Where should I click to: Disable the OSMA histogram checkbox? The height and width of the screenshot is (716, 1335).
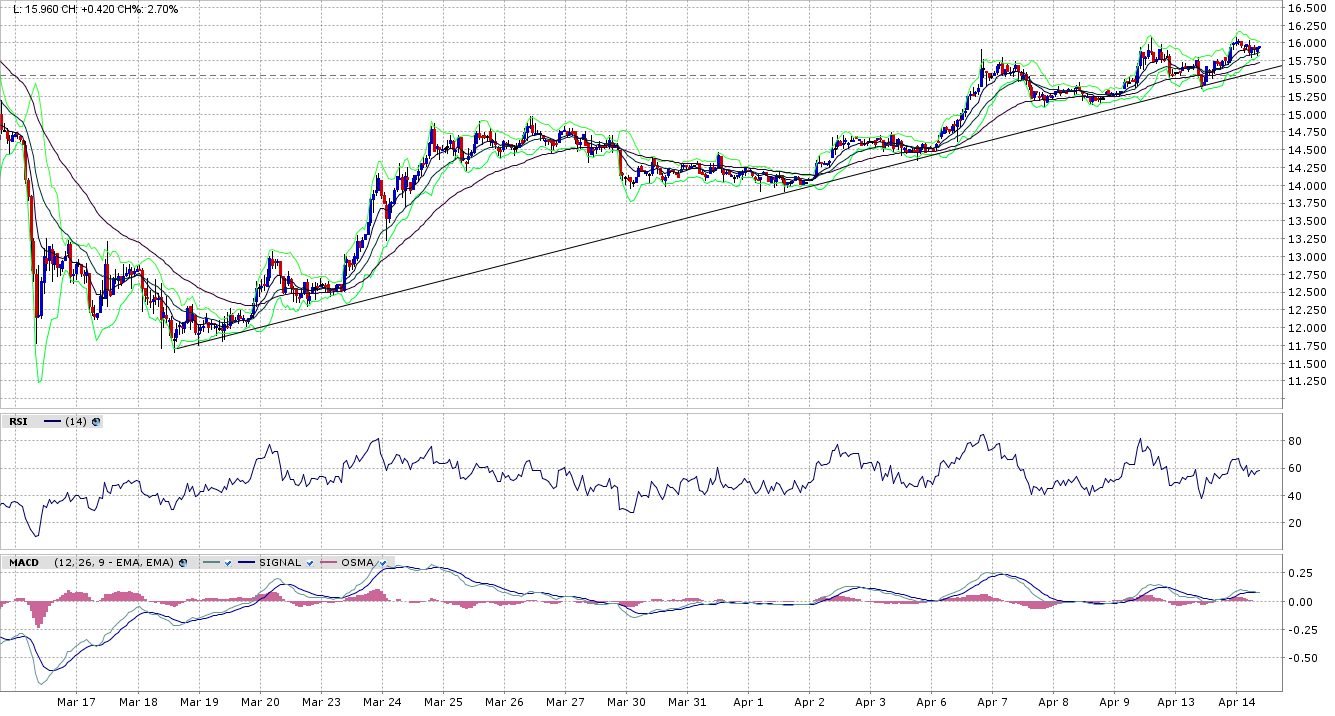(x=383, y=563)
